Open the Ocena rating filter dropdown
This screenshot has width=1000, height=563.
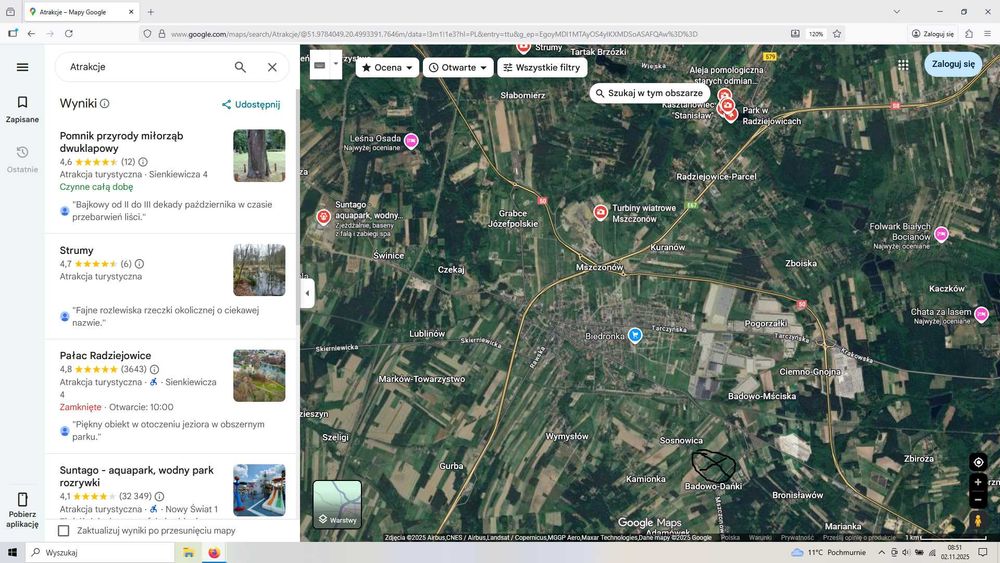tap(387, 68)
